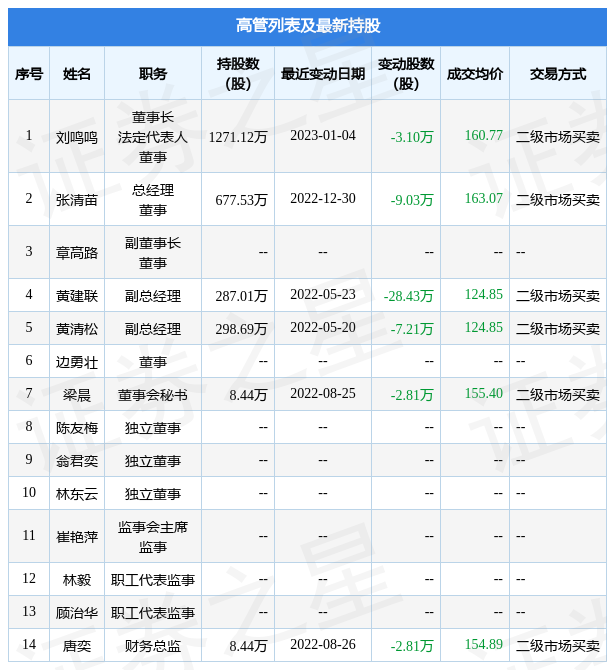
Task: Click 刘鸣鸣's position 法定代表人
Action: (152, 137)
